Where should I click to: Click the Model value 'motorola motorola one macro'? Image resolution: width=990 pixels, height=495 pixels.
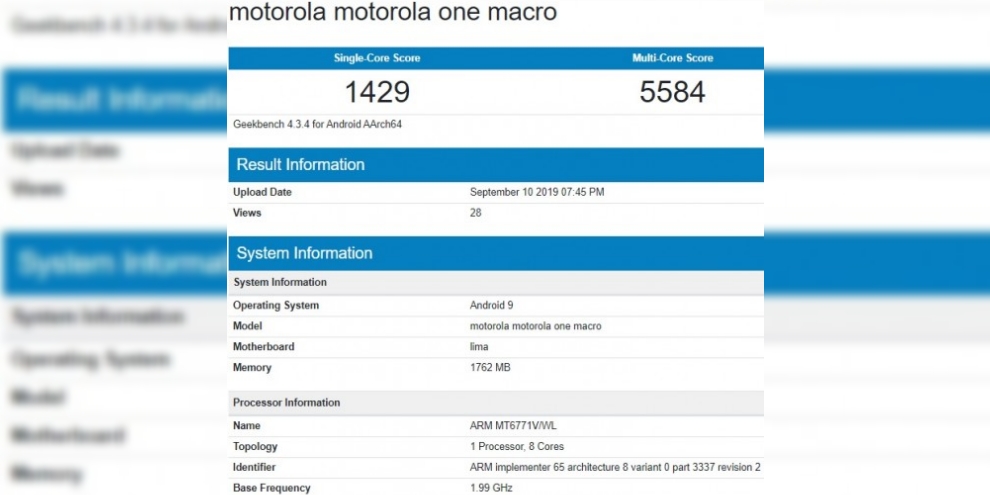point(535,326)
